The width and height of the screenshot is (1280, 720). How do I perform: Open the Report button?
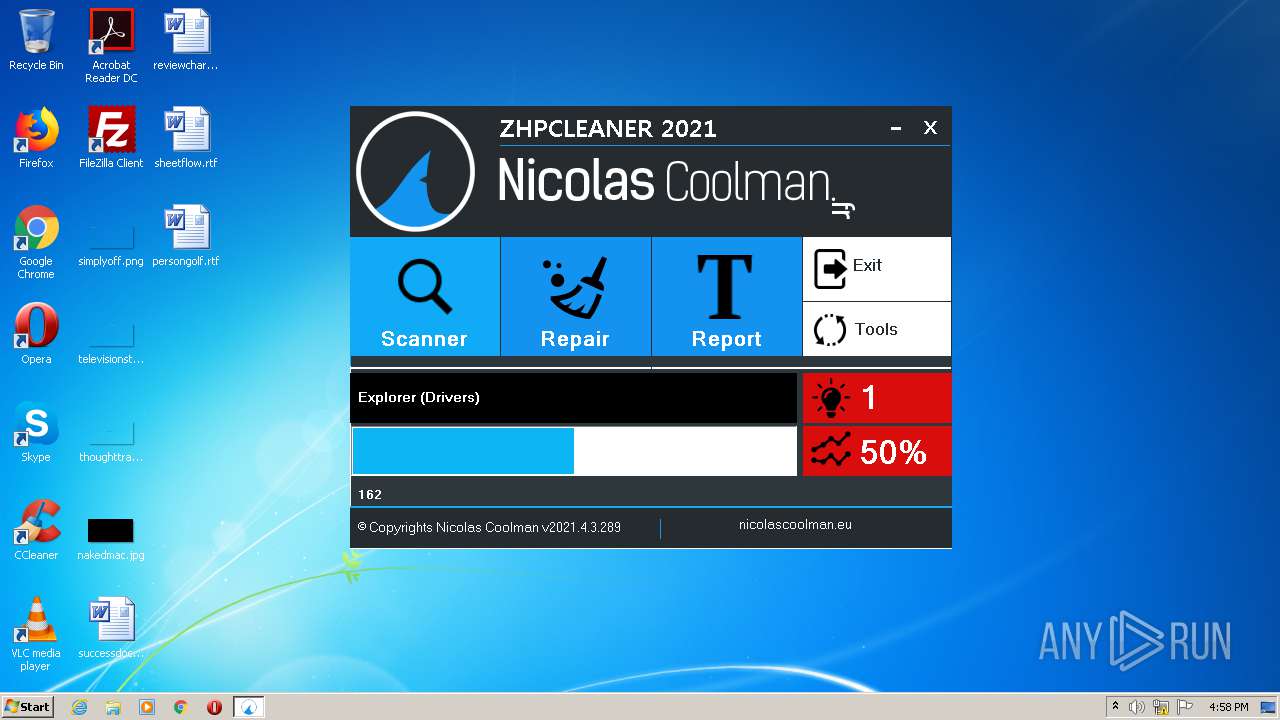tap(726, 296)
